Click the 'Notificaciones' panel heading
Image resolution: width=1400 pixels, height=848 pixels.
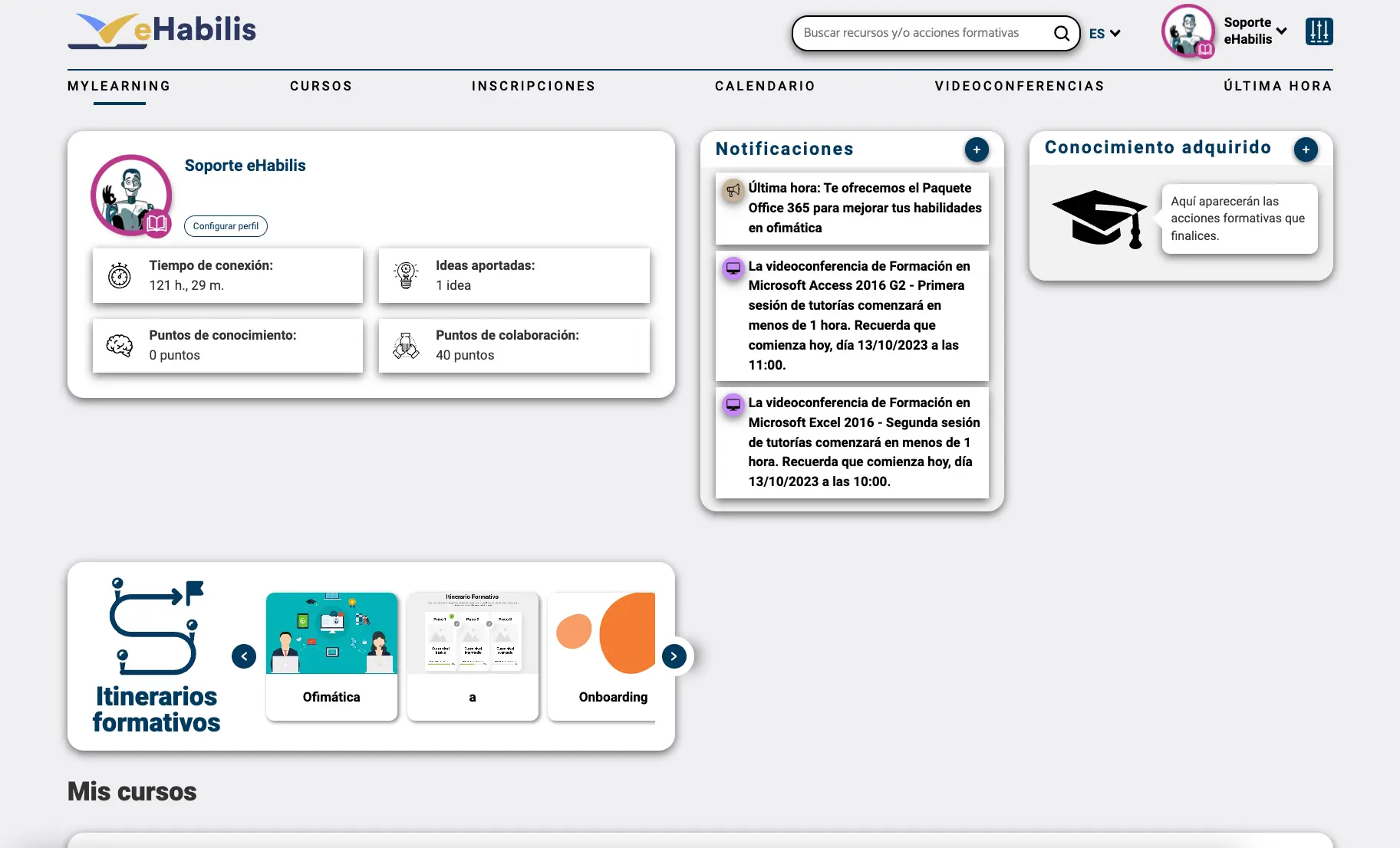pyautogui.click(x=785, y=149)
